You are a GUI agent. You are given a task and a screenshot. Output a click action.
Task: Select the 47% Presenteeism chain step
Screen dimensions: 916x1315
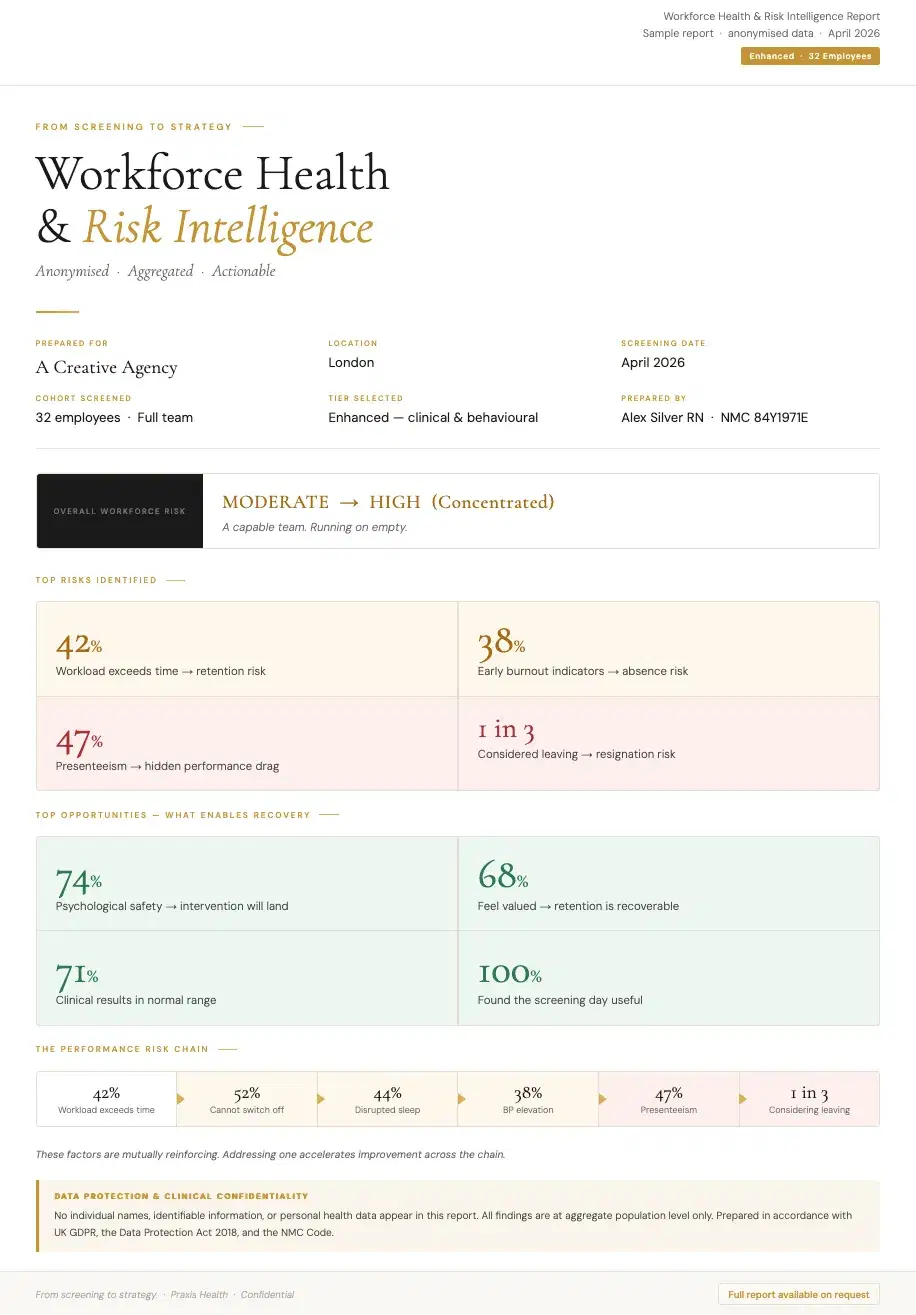click(x=669, y=1100)
